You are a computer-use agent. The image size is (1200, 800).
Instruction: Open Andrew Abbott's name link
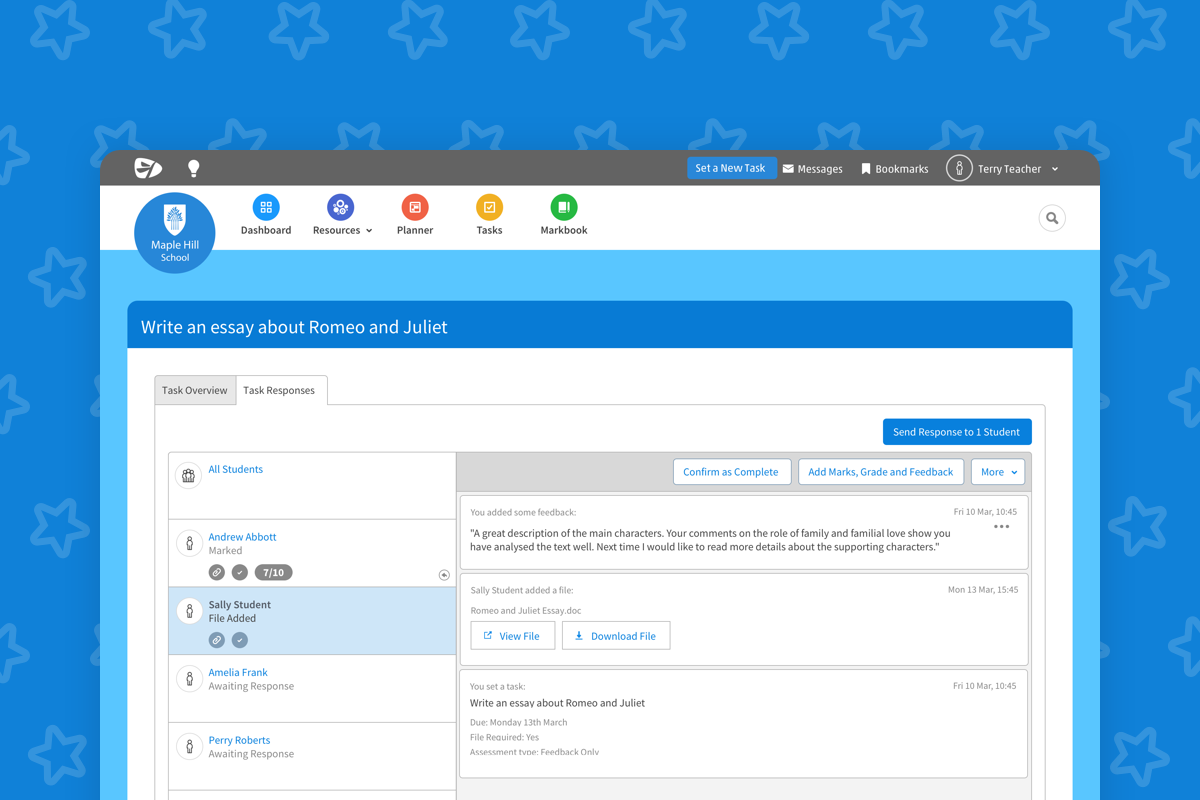(x=242, y=537)
